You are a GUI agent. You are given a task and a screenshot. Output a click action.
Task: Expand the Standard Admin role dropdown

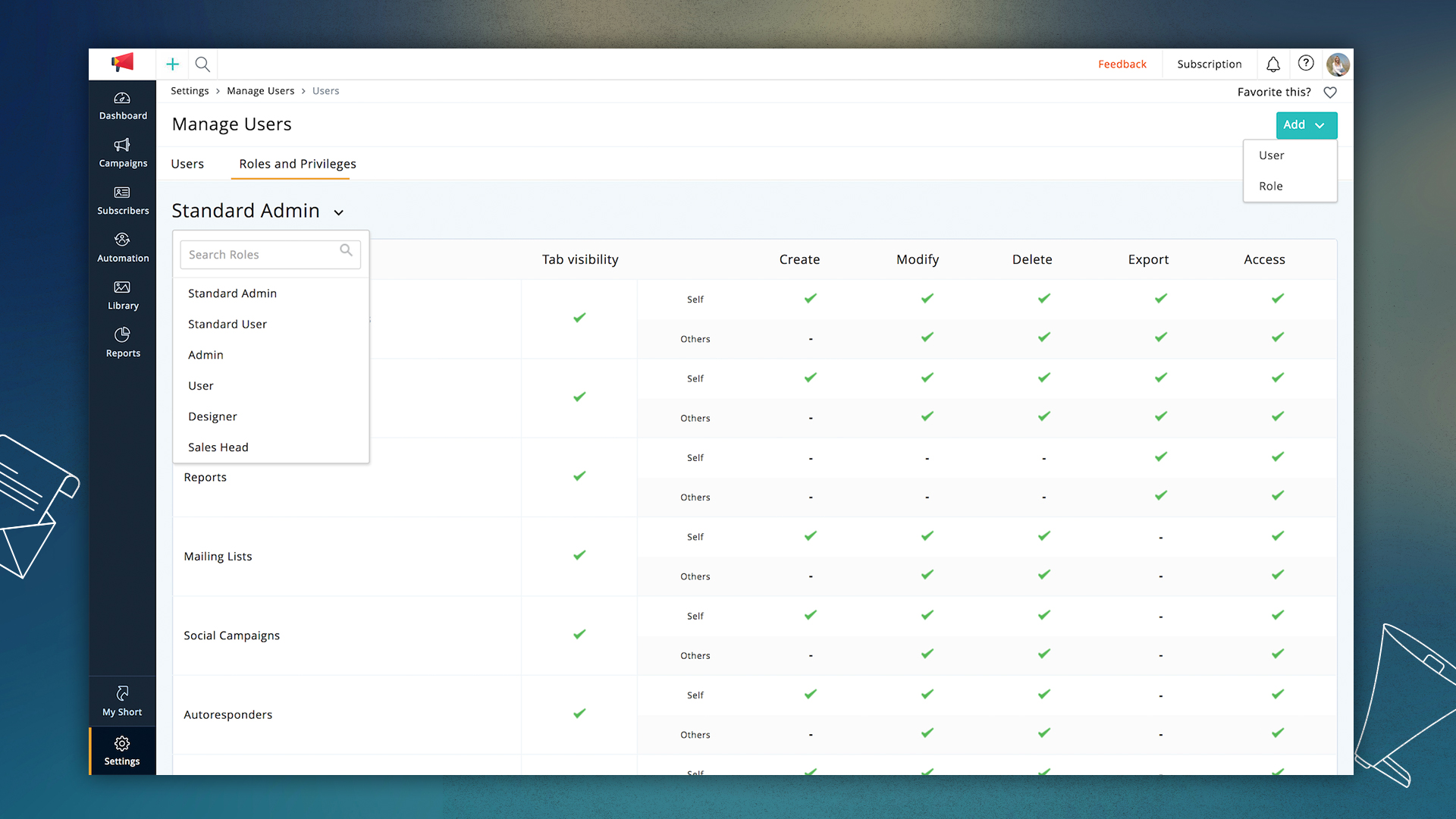coord(338,212)
